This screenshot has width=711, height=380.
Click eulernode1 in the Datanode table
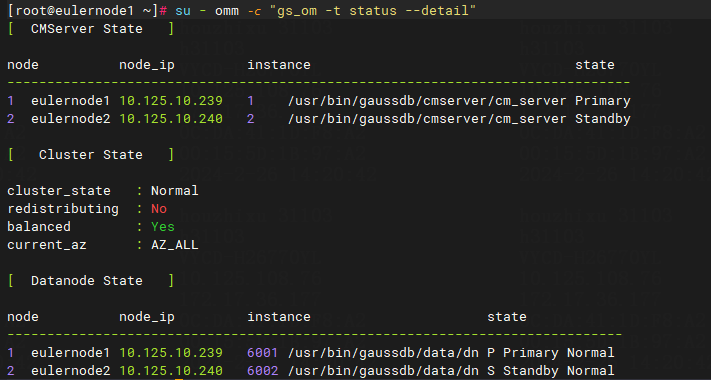pos(71,353)
